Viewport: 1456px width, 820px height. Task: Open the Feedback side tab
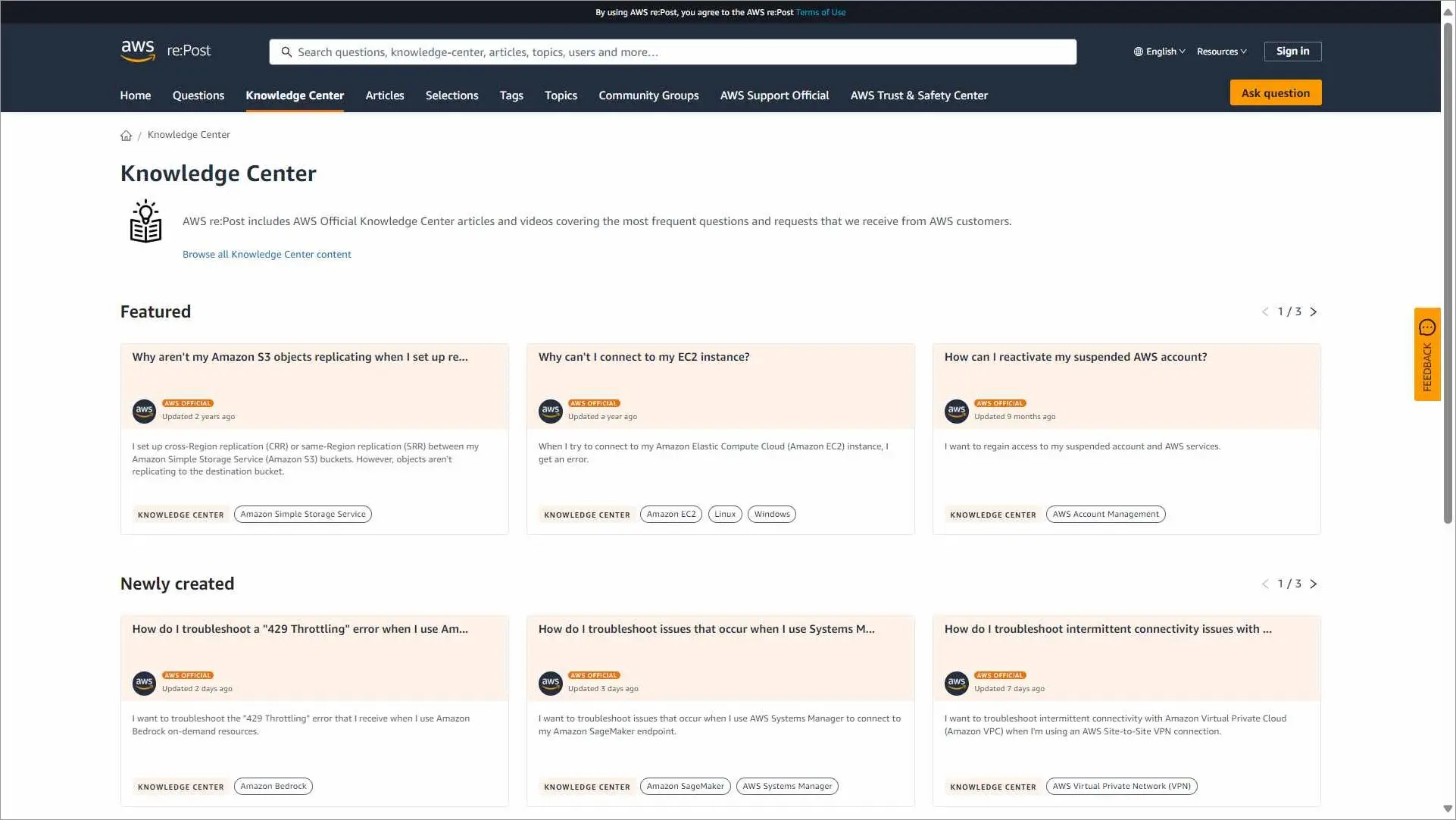[x=1427, y=354]
